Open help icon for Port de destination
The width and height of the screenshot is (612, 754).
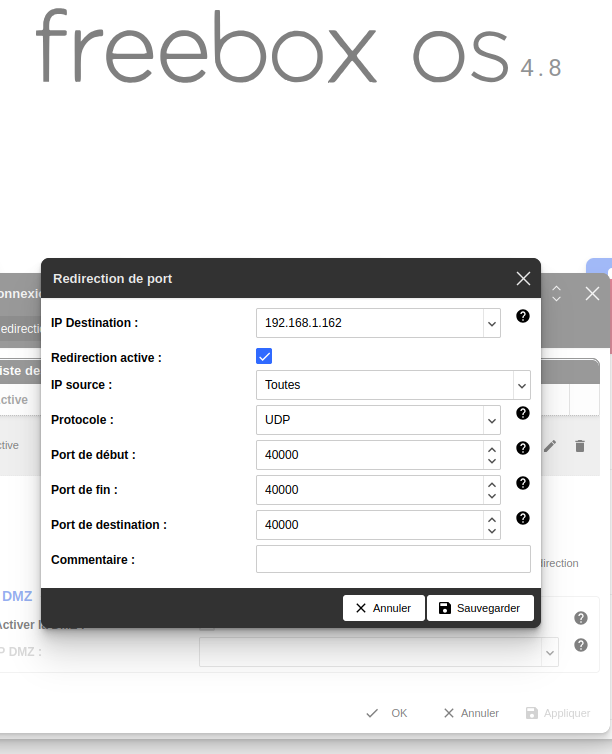tap(523, 518)
